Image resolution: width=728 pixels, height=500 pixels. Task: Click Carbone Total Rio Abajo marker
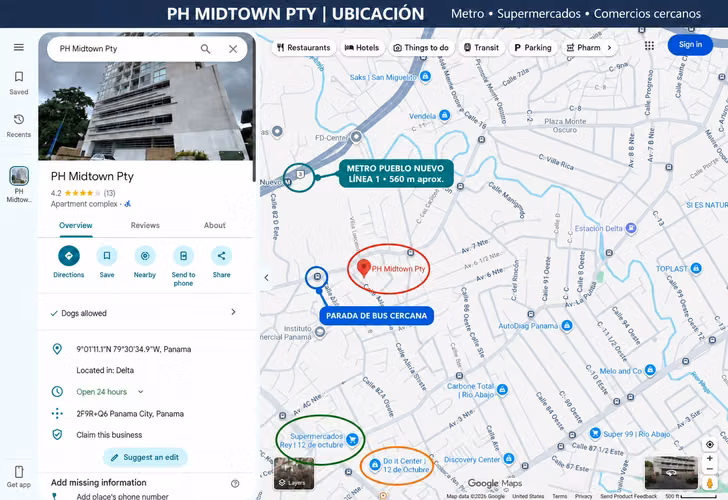coord(502,389)
